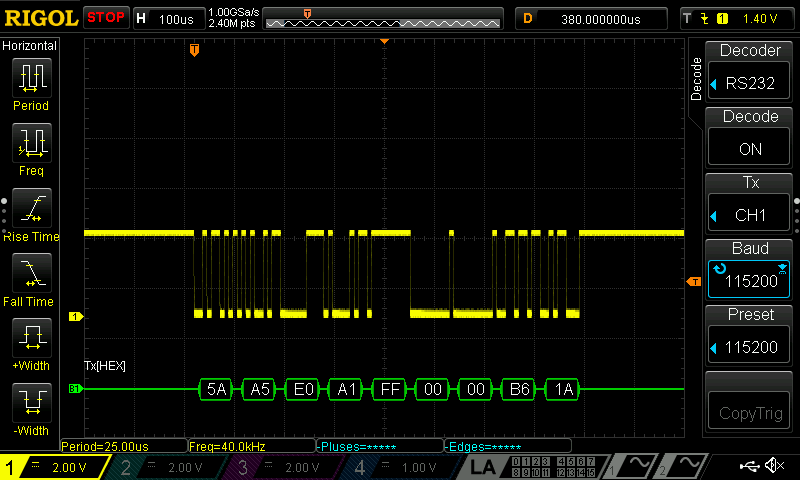This screenshot has width=800, height=480.
Task: Select the Freq measurement icon
Action: click(30, 143)
